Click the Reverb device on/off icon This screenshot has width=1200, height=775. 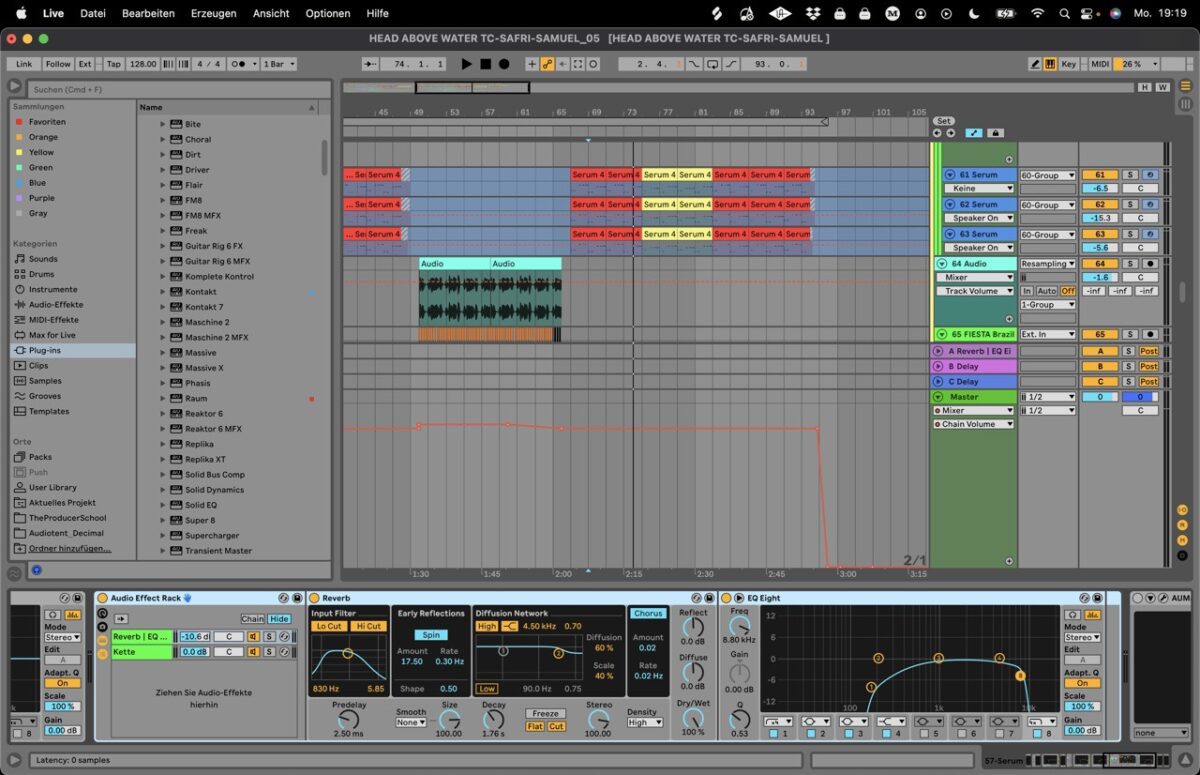pyautogui.click(x=314, y=598)
